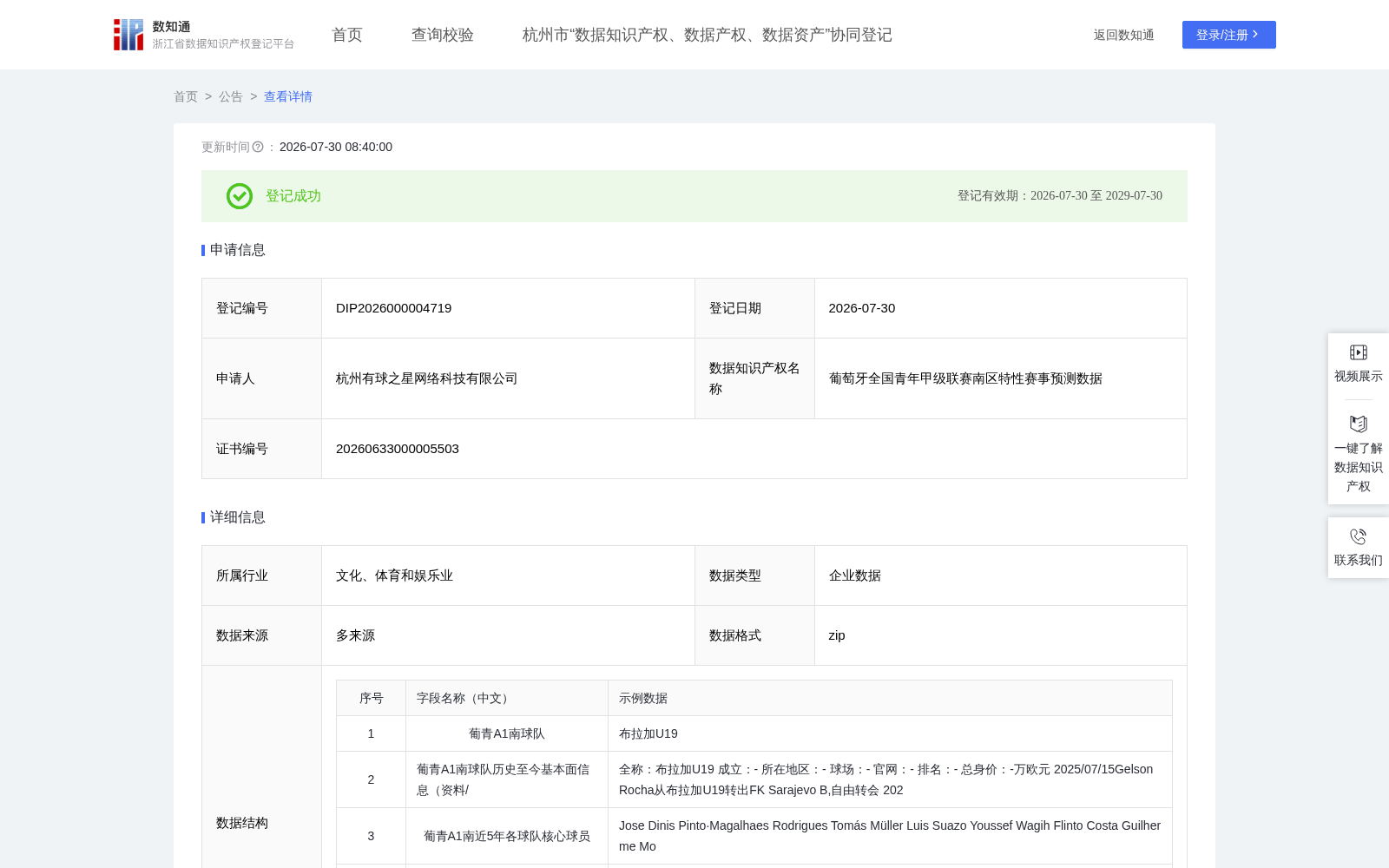The height and width of the screenshot is (868, 1389).
Task: Click 查看详情 breadcrumb link
Action: tap(288, 96)
